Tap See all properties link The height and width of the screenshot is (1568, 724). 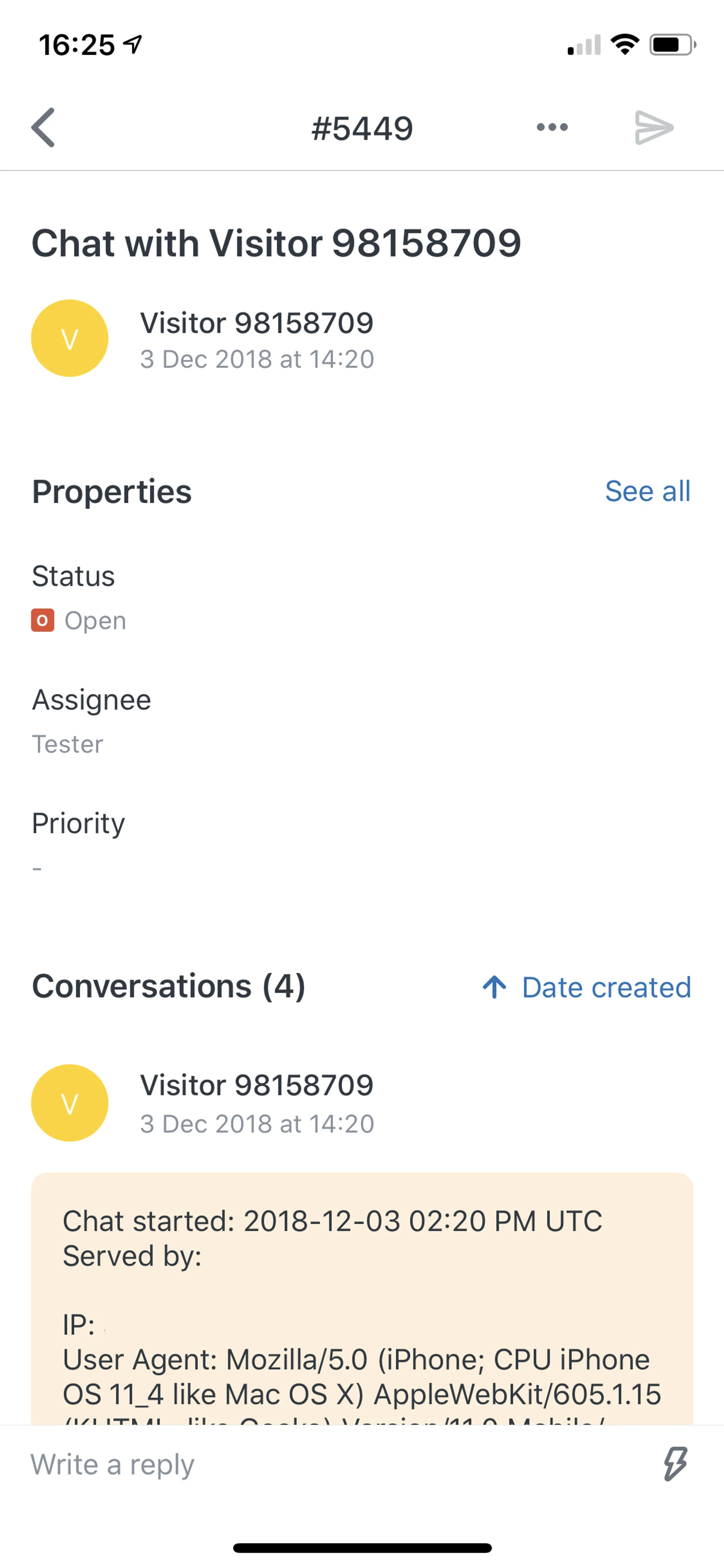(647, 491)
